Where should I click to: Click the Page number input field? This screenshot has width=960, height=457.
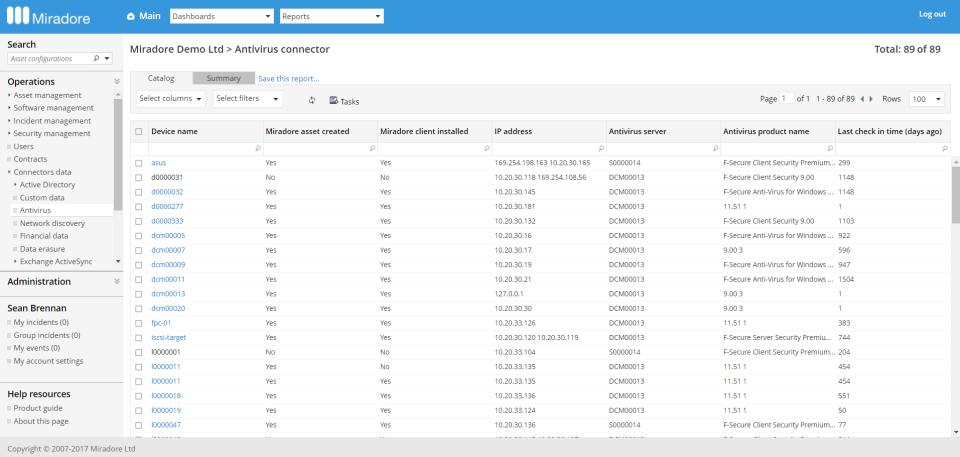pos(787,99)
